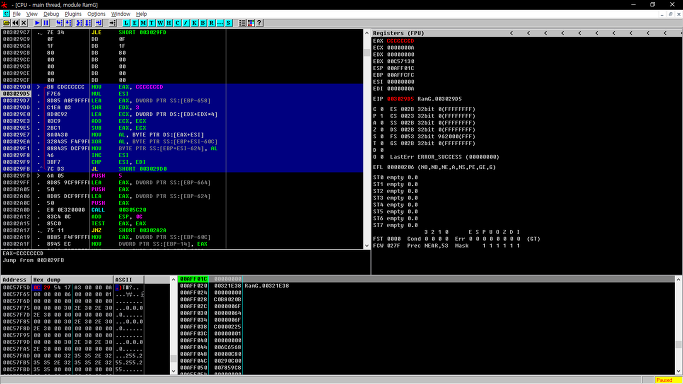Viewport: 683px width, 384px height.
Task: Select the TEST EAX, EAX instruction
Action: pyautogui.click(x=182, y=223)
